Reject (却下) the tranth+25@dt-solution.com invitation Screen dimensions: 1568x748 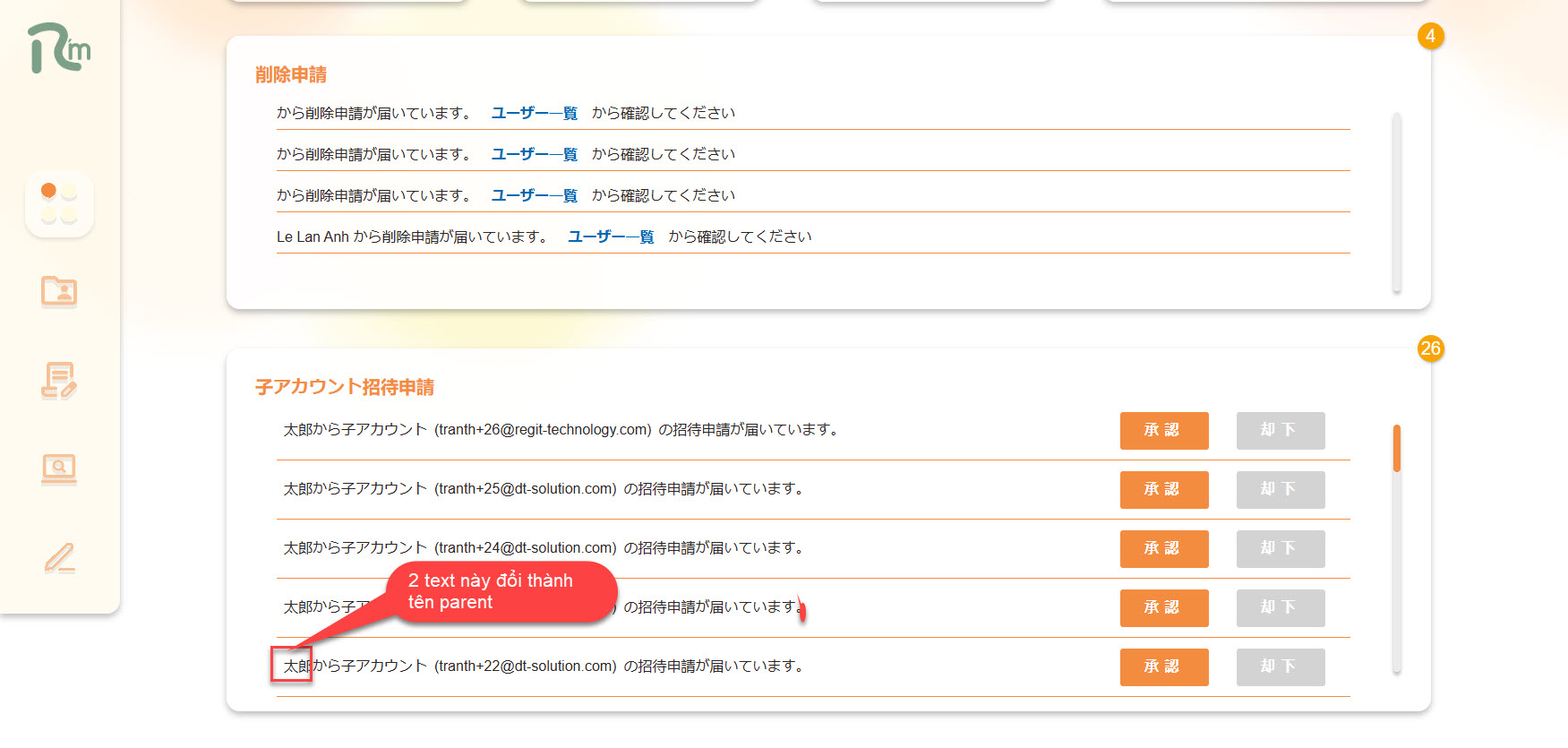point(1280,490)
